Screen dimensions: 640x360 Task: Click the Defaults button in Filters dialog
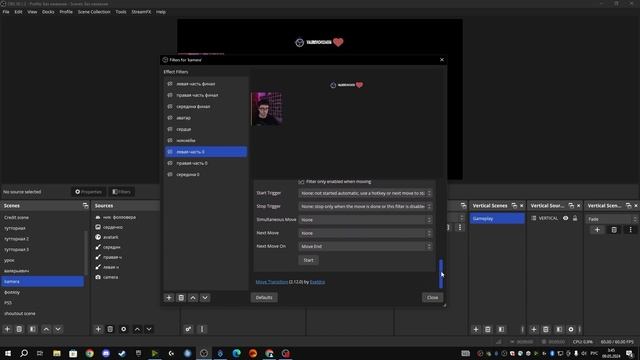(264, 298)
